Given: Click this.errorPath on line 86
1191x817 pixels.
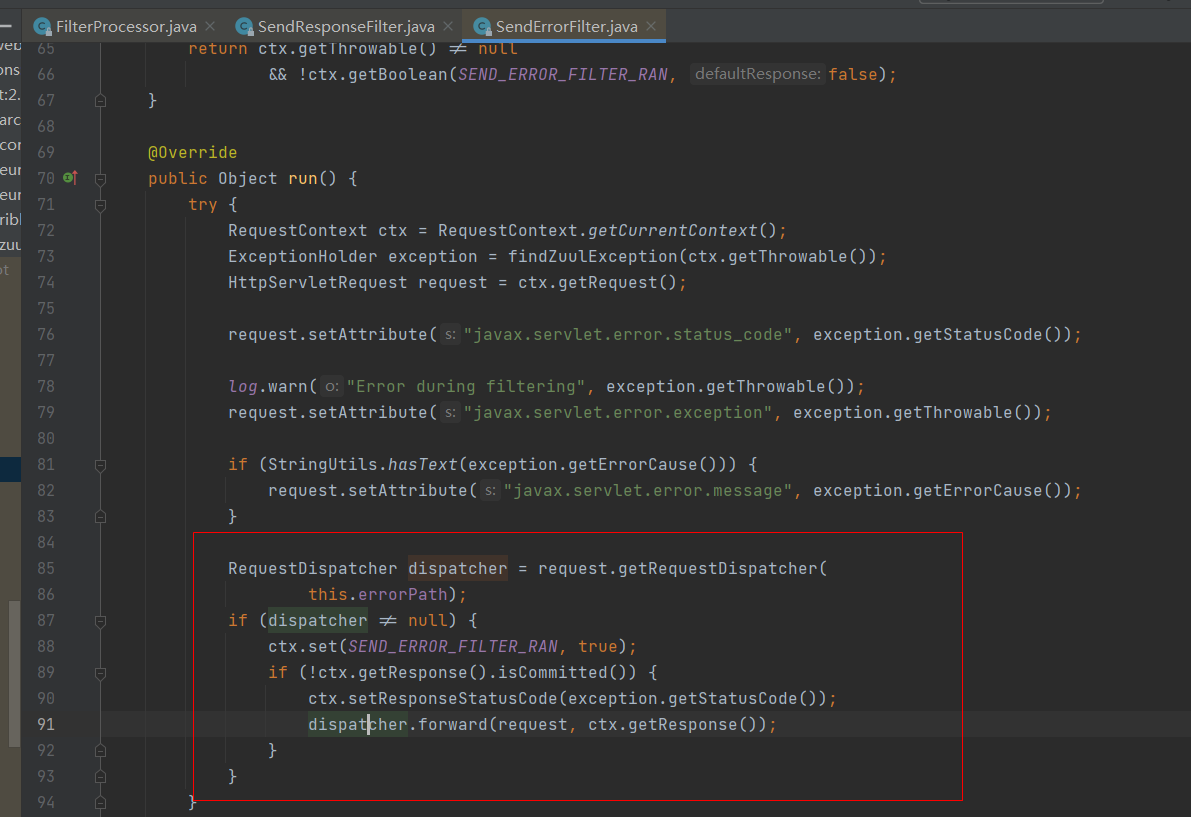Looking at the screenshot, I should tap(377, 595).
